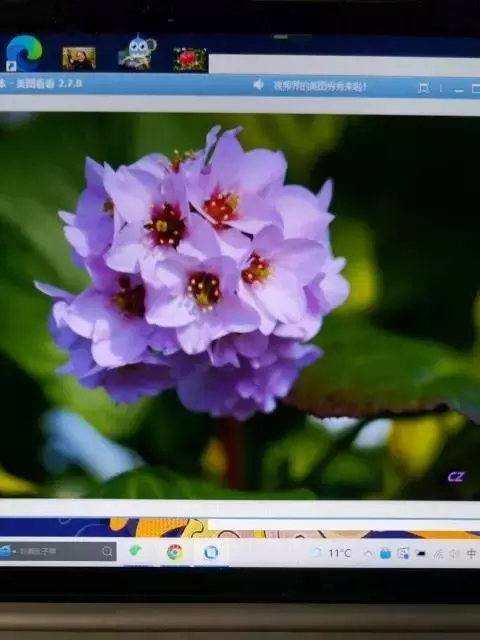The height and width of the screenshot is (640, 480).
Task: Click the speaker announcement icon in title bar
Action: pos(259,85)
